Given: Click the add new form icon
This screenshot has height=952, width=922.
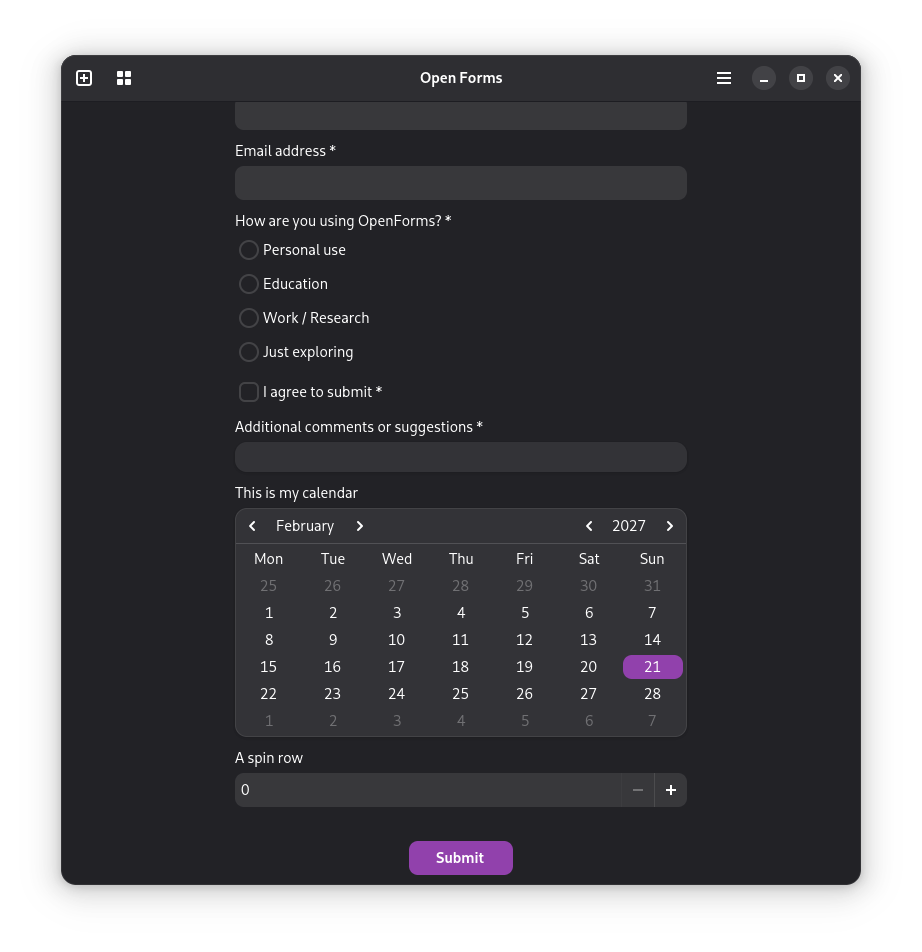Looking at the screenshot, I should click(84, 77).
